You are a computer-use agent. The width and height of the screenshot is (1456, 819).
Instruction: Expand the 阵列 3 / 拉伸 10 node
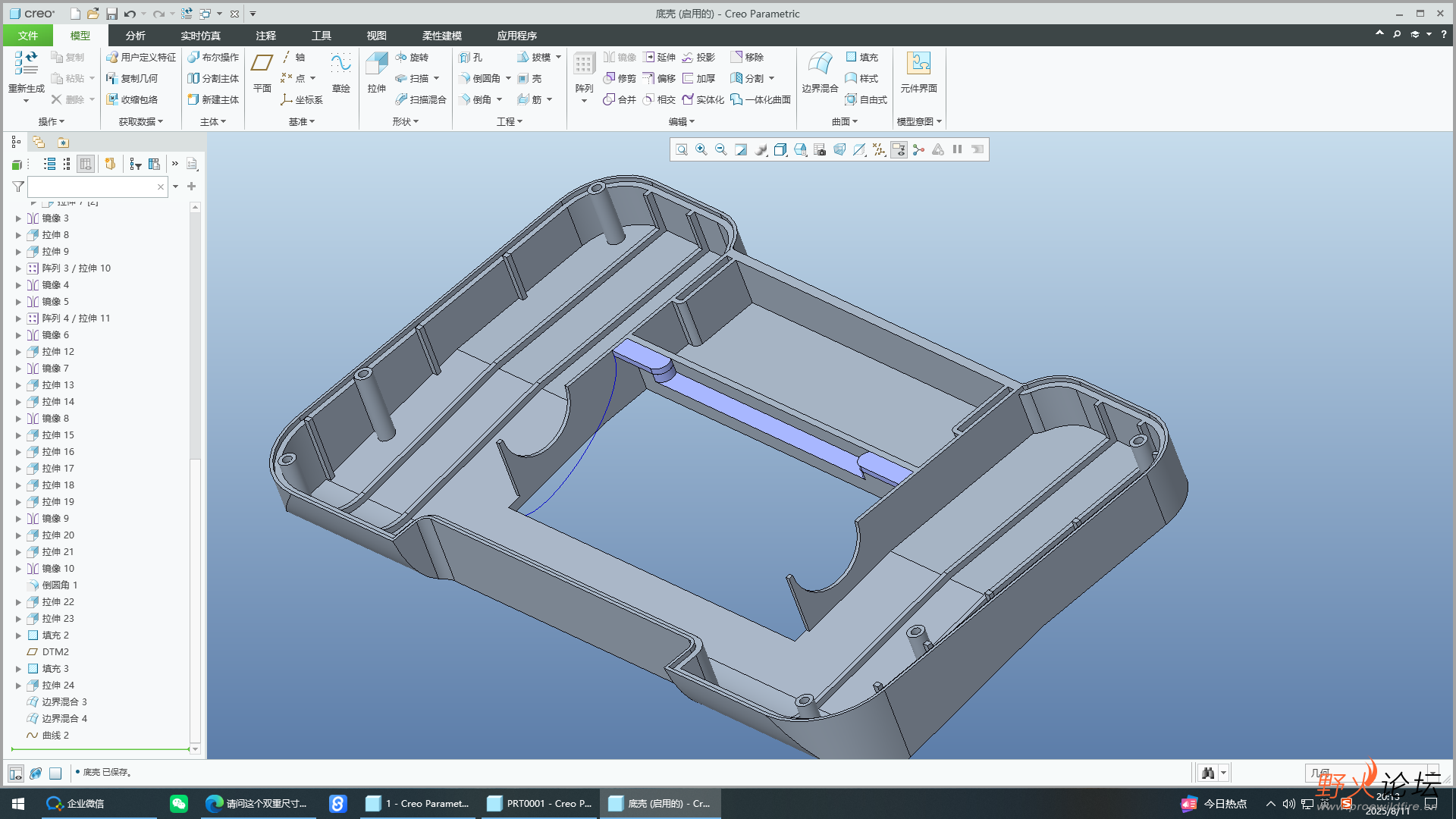point(18,268)
